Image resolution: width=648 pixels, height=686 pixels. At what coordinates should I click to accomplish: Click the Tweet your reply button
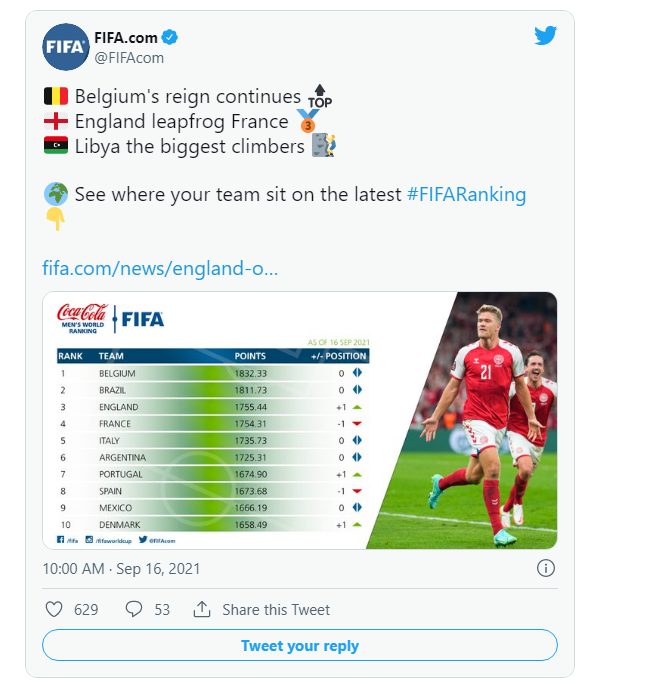coord(299,646)
